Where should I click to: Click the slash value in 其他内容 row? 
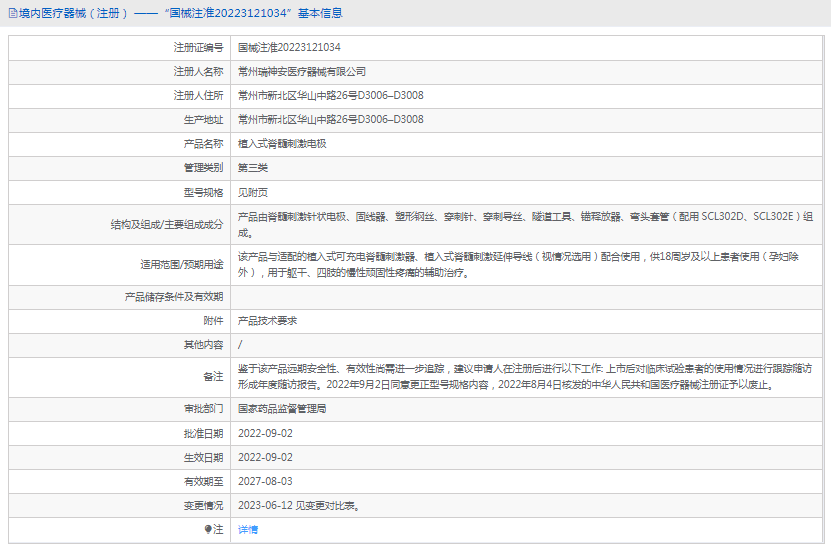240,344
